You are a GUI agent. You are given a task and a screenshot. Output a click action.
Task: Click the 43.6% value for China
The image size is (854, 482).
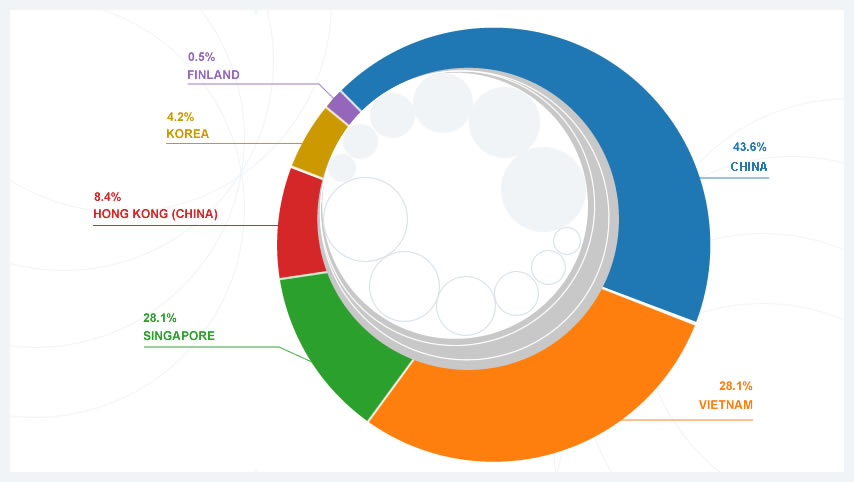(x=750, y=147)
